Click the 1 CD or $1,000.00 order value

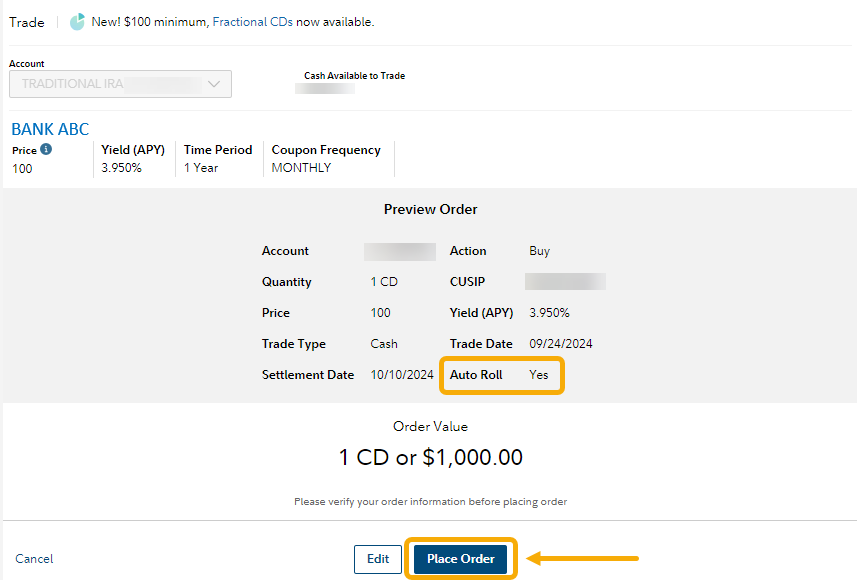pos(430,458)
